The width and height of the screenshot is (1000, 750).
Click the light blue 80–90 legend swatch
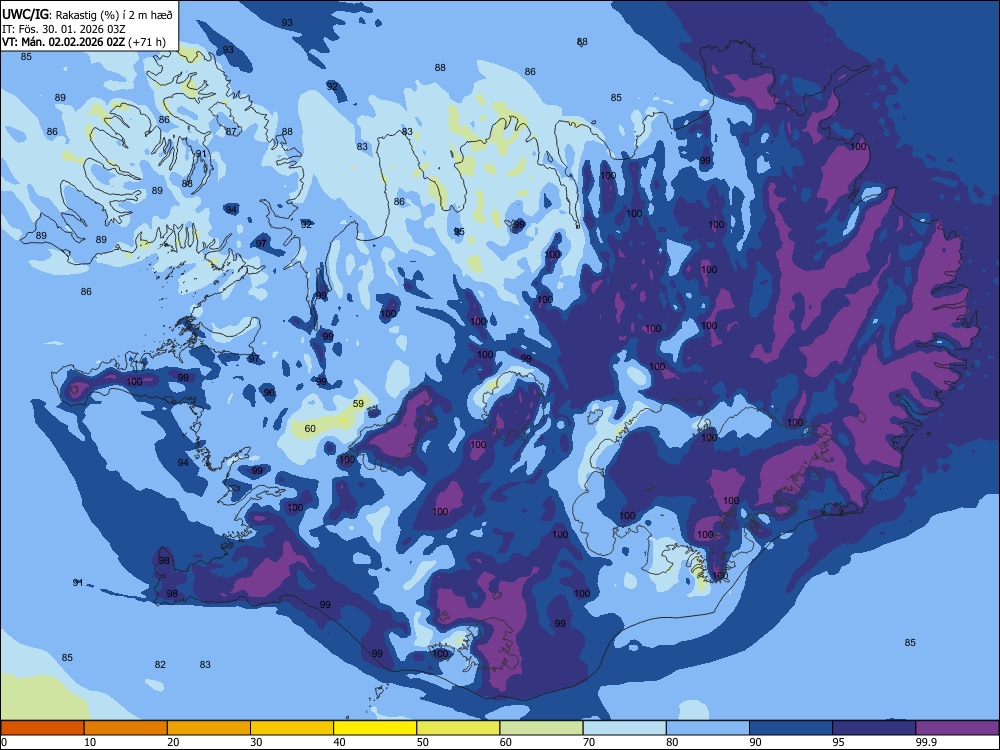coord(708,728)
